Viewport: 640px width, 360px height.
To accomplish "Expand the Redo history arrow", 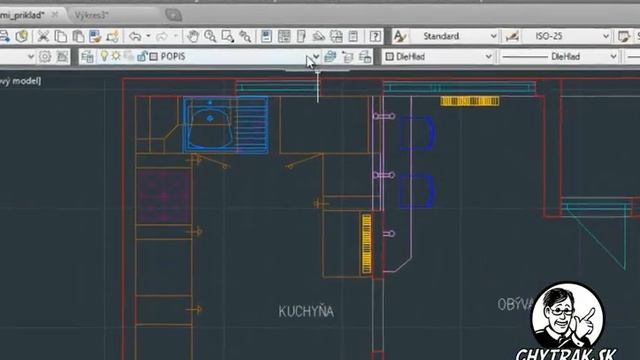I will (x=176, y=36).
